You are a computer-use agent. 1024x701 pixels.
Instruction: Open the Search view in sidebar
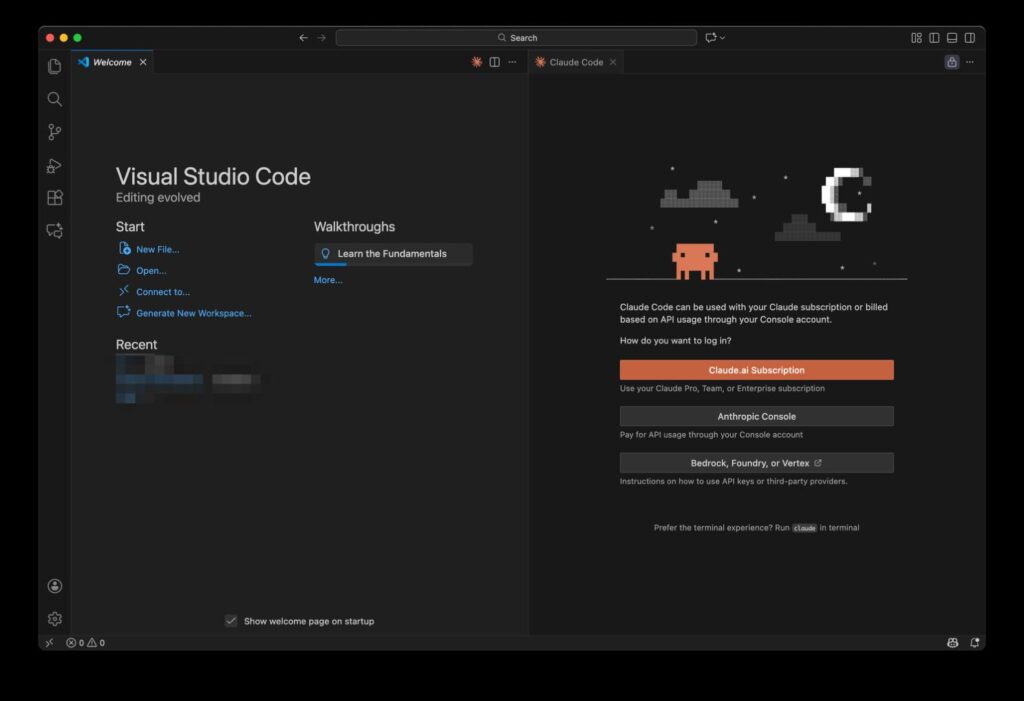coord(55,99)
